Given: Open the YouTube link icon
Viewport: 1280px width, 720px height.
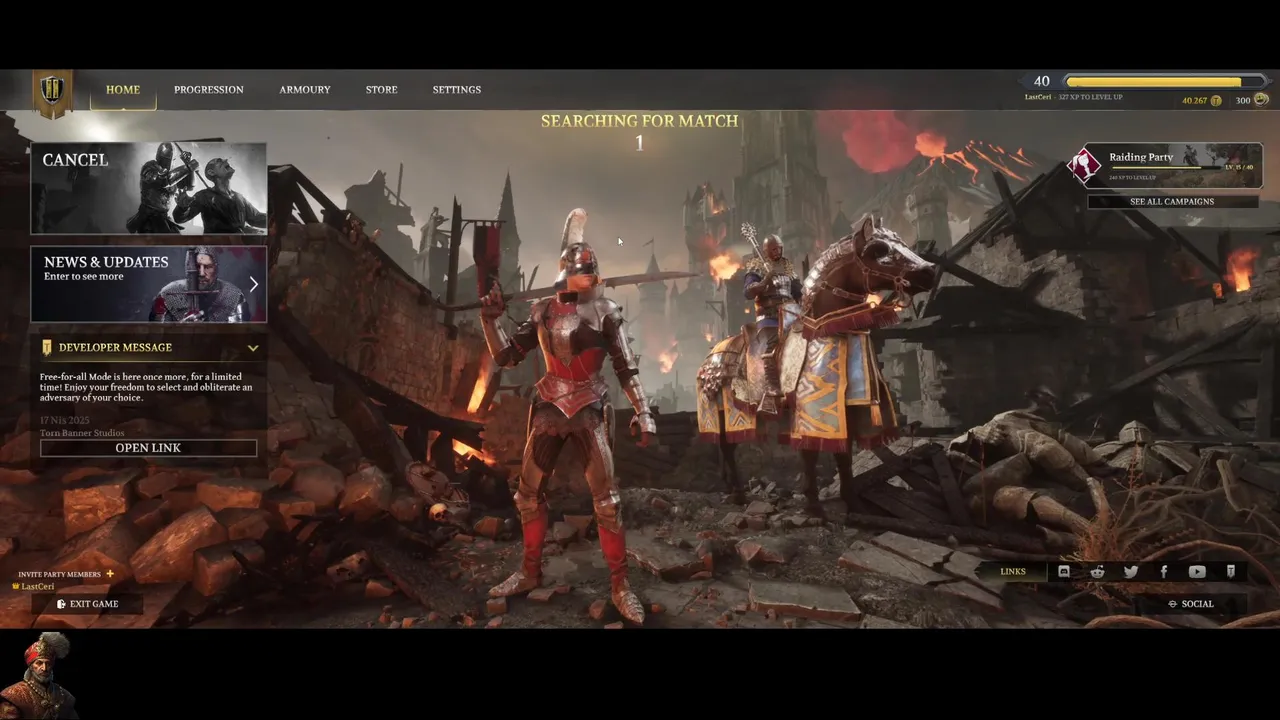Looking at the screenshot, I should pyautogui.click(x=1197, y=572).
